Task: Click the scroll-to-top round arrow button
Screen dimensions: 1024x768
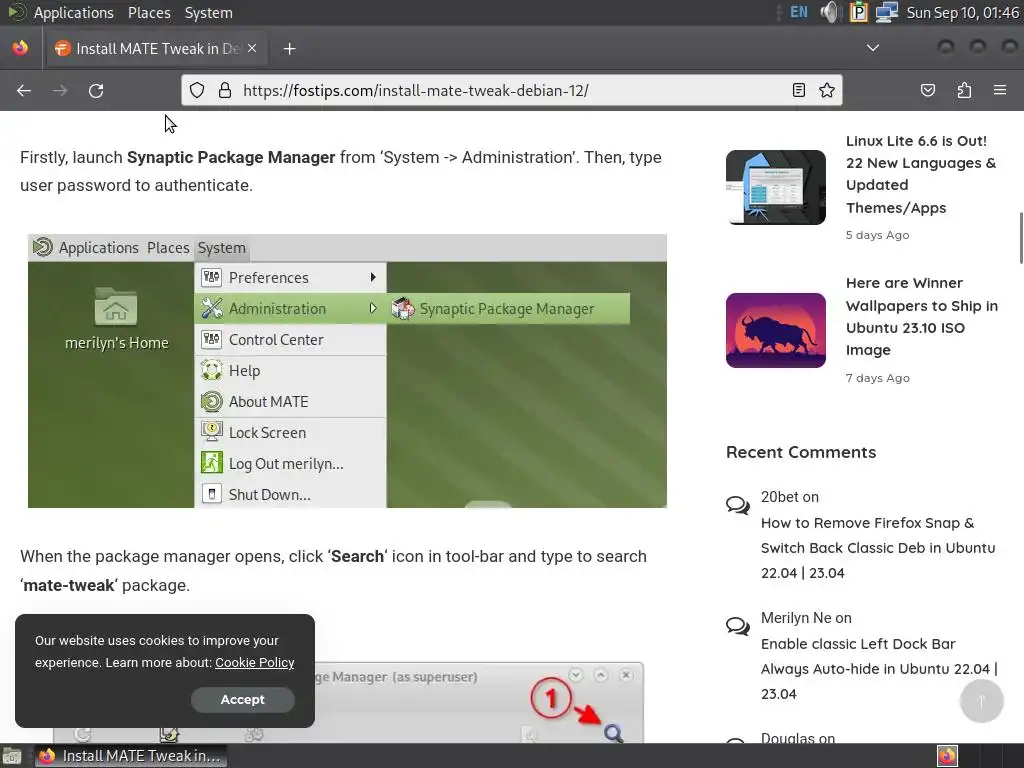Action: pos(981,701)
